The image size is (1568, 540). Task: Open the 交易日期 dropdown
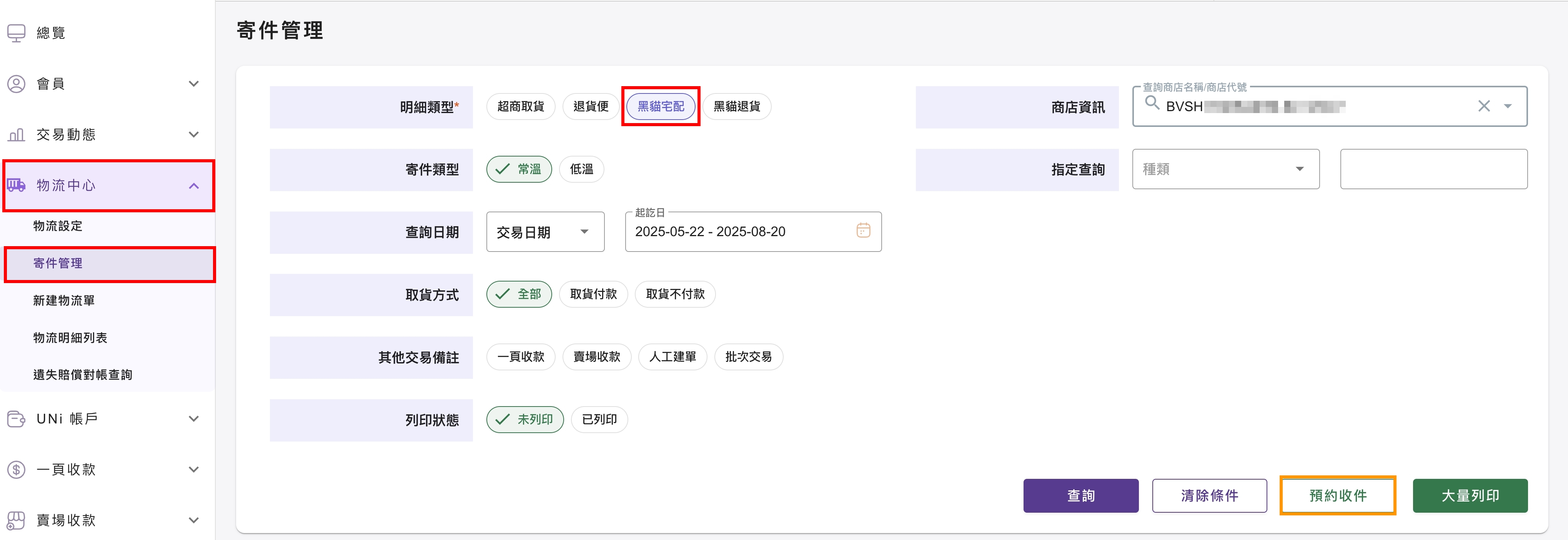pos(545,232)
